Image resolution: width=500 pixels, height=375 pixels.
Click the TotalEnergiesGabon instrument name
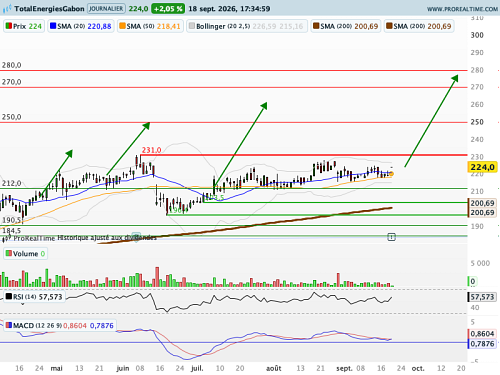click(49, 9)
